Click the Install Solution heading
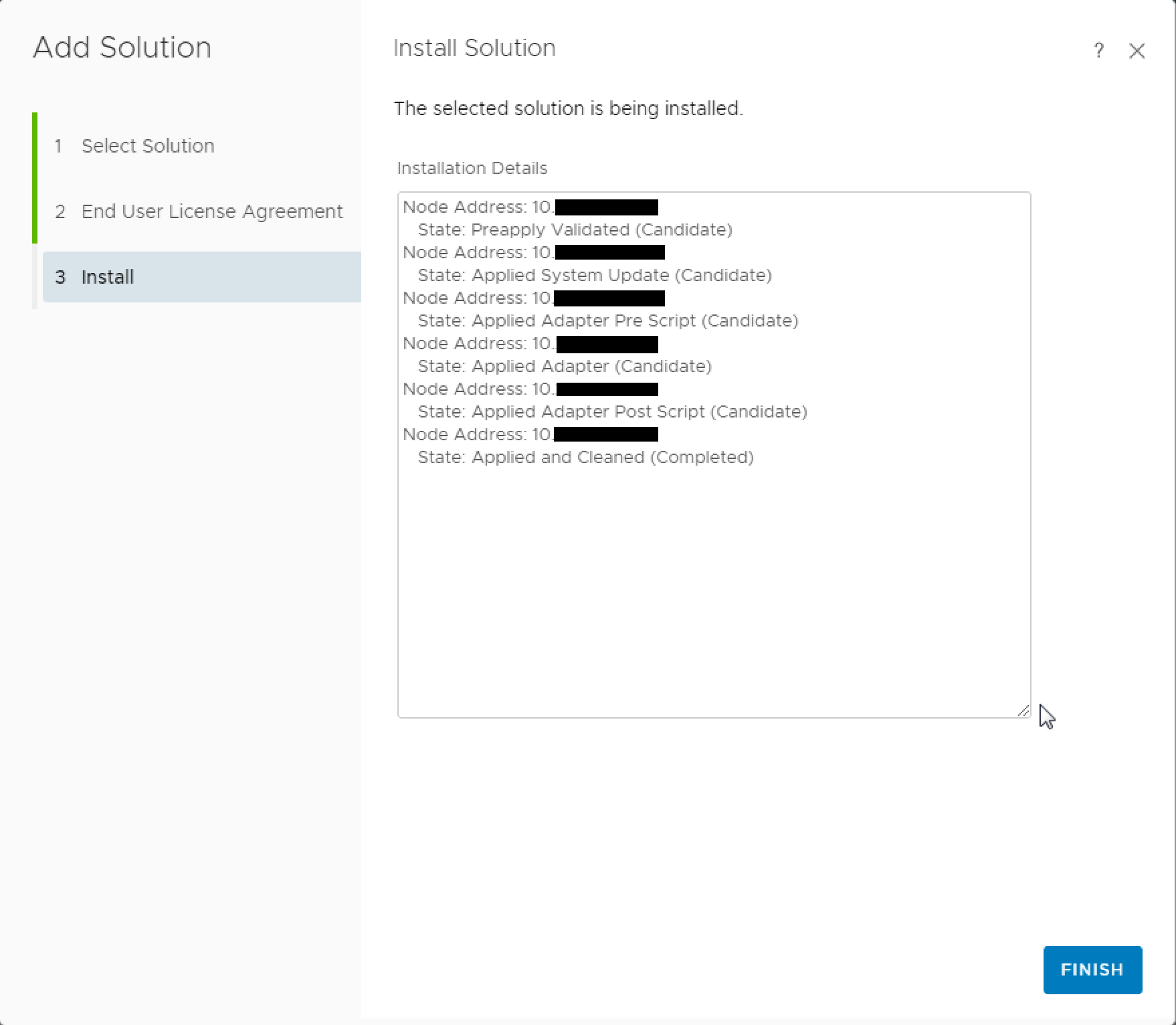Screen dimensions: 1176x1025 click(x=474, y=48)
